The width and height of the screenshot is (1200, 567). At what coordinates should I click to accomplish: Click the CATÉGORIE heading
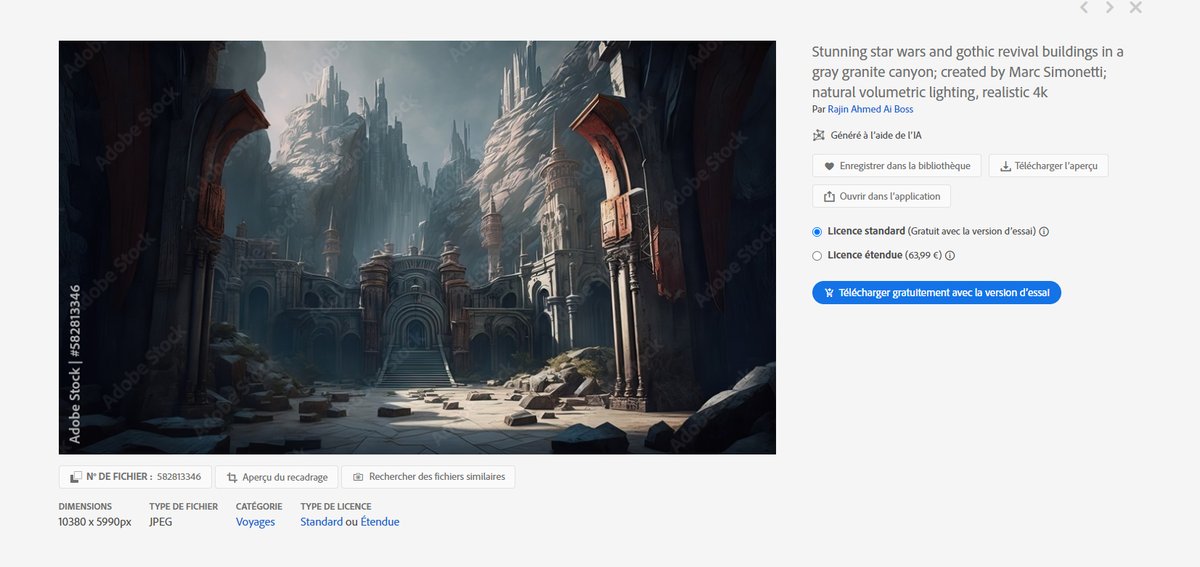coord(259,507)
